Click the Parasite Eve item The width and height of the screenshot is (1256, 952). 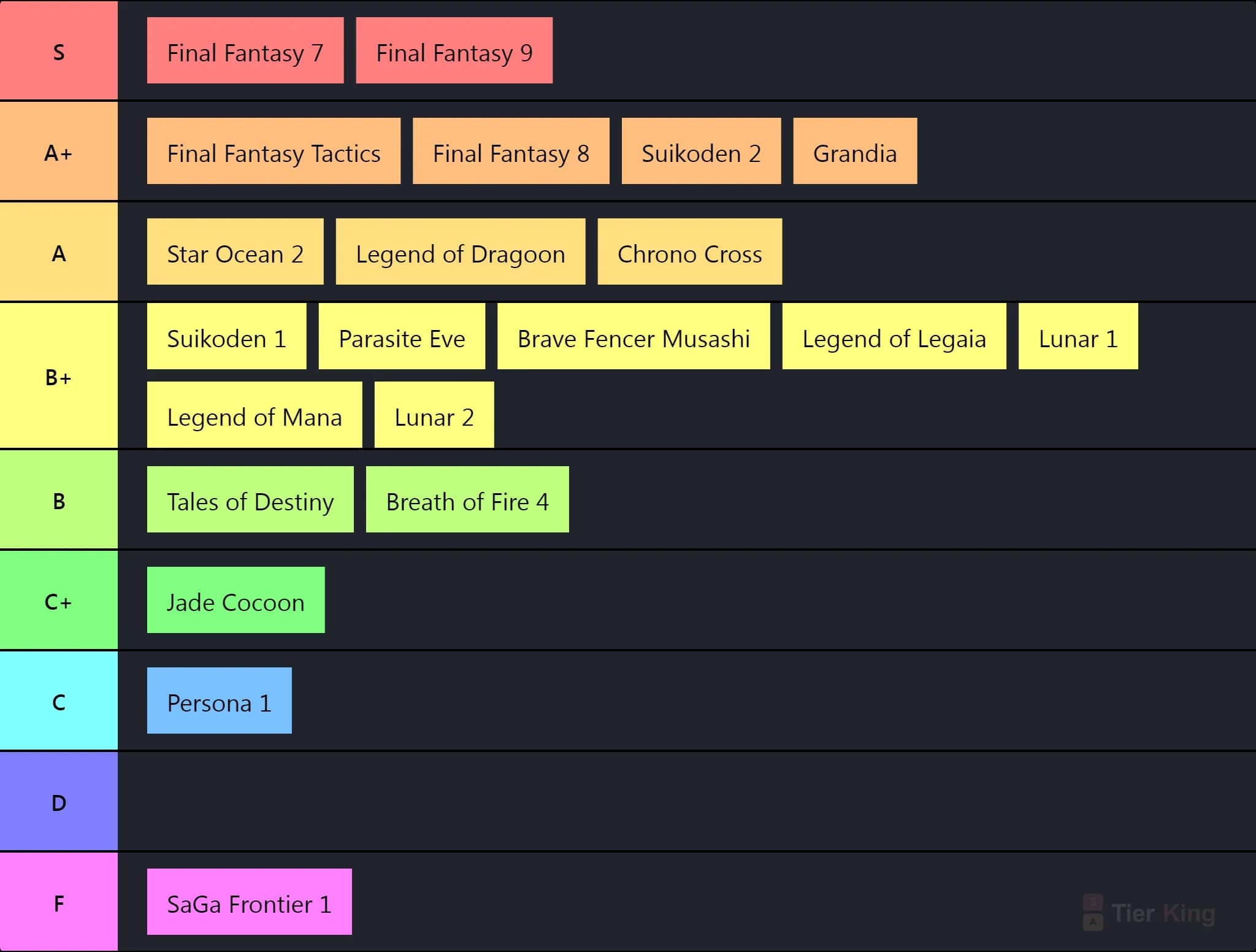click(x=402, y=336)
